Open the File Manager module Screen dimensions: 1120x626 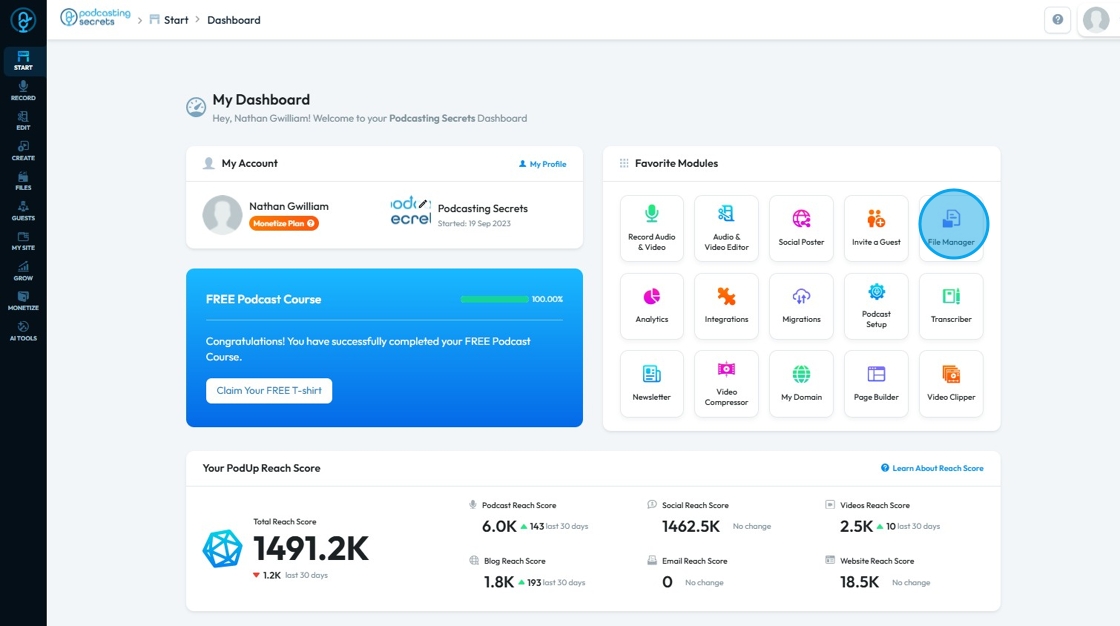[x=951, y=228]
